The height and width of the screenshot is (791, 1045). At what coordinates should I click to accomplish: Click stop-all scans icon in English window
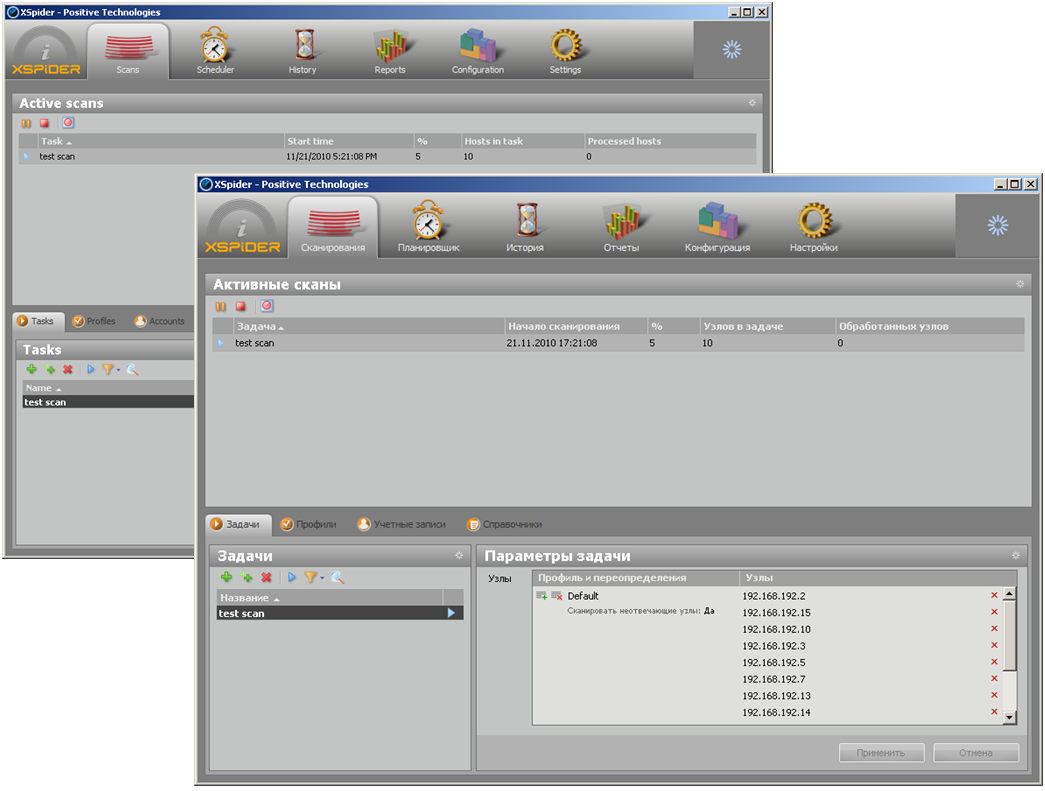point(68,123)
